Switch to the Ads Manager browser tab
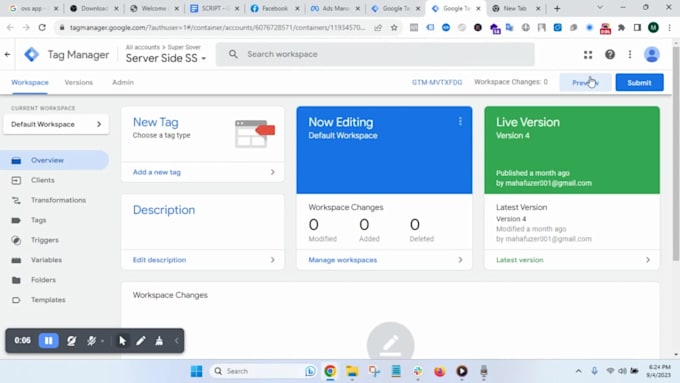 (334, 8)
